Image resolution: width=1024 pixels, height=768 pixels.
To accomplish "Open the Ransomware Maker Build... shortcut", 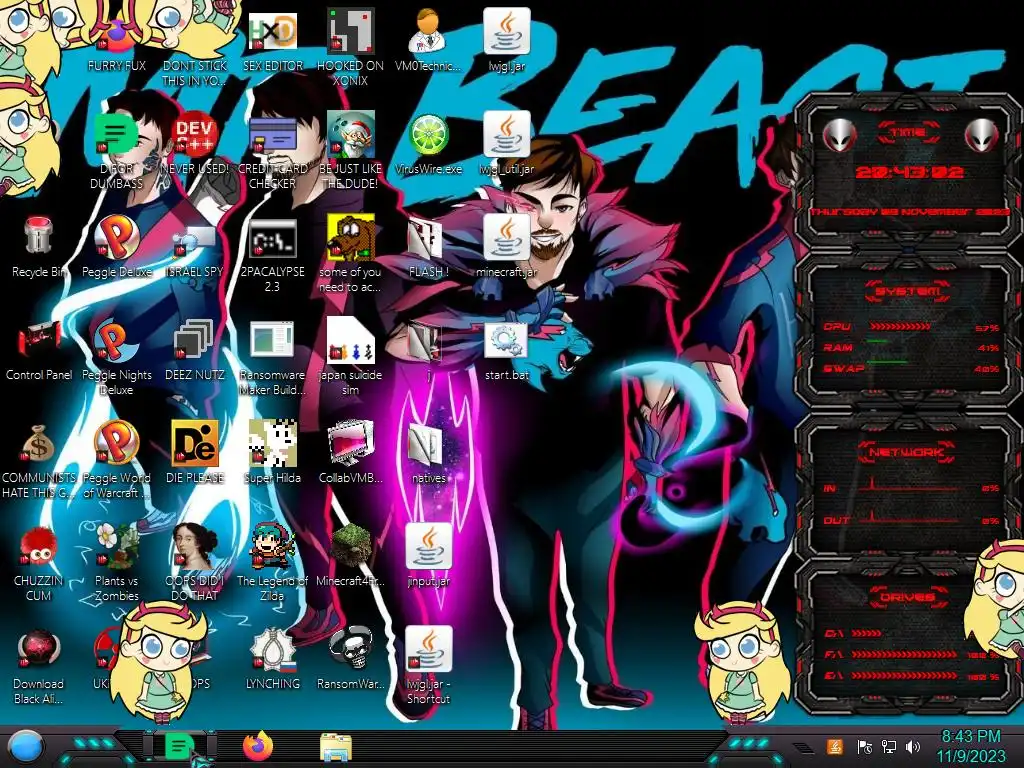I will tap(272, 340).
